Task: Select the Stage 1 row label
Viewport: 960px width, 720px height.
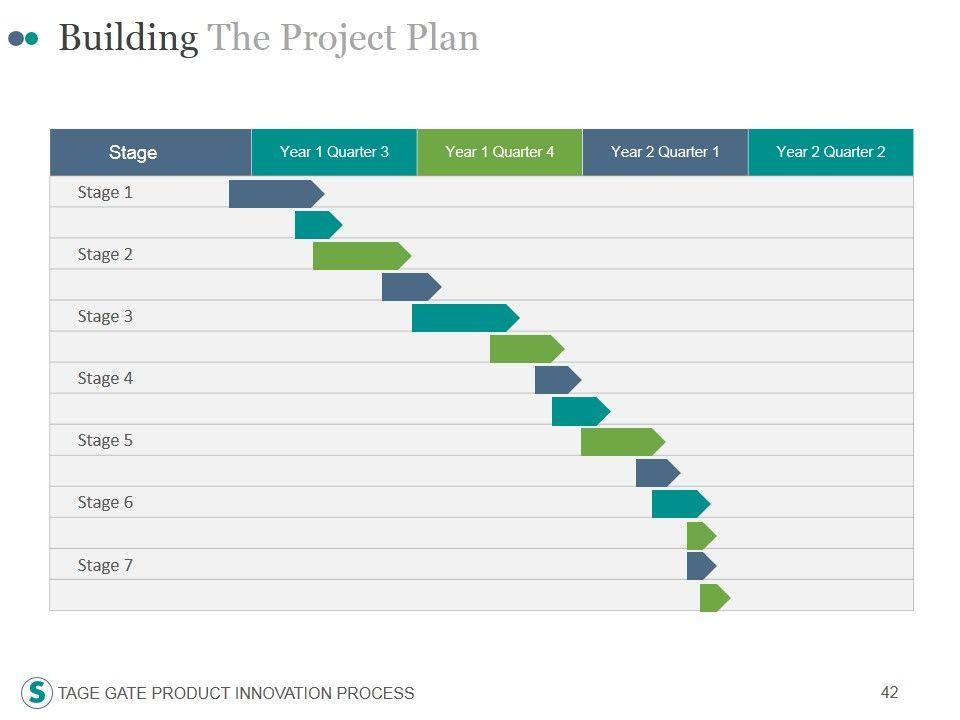Action: [x=105, y=192]
